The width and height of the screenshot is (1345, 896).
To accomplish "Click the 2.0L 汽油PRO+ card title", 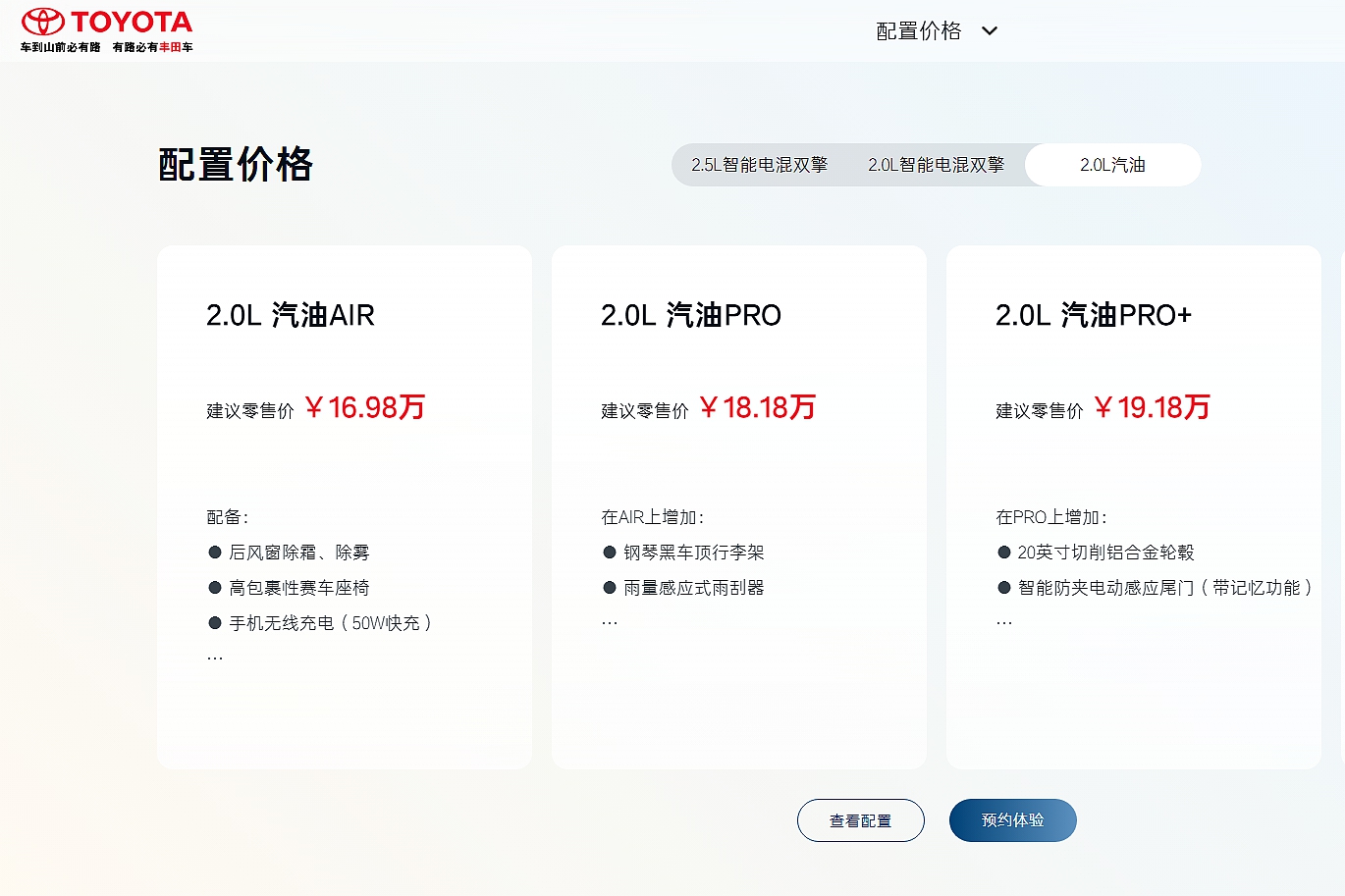I will point(1094,315).
